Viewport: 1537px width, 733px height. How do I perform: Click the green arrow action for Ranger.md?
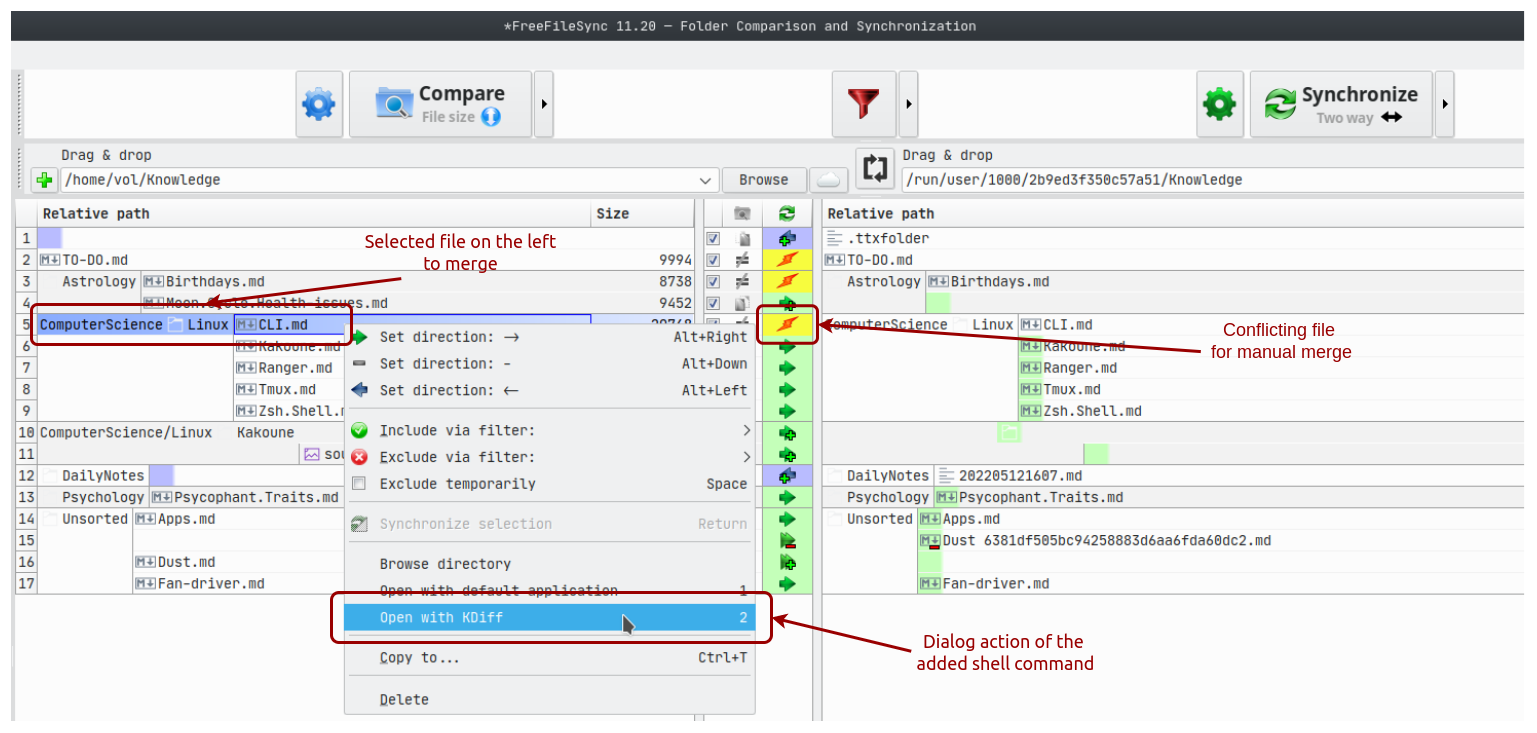[787, 368]
